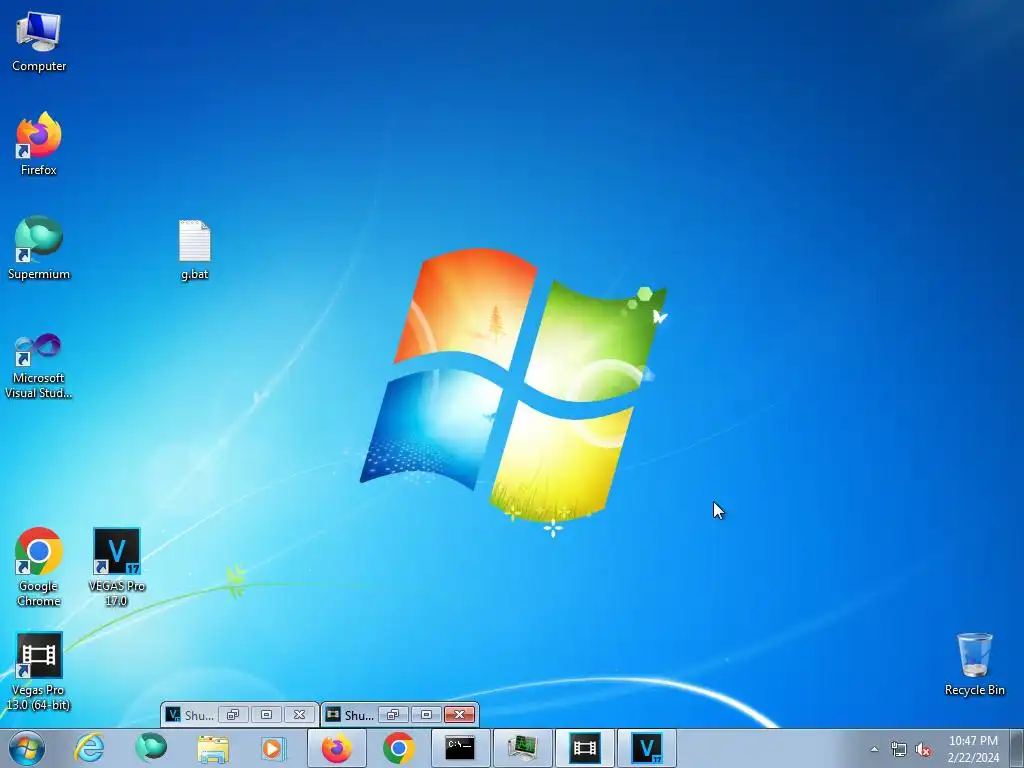Select the Google Chrome desktop shortcut

39,567
